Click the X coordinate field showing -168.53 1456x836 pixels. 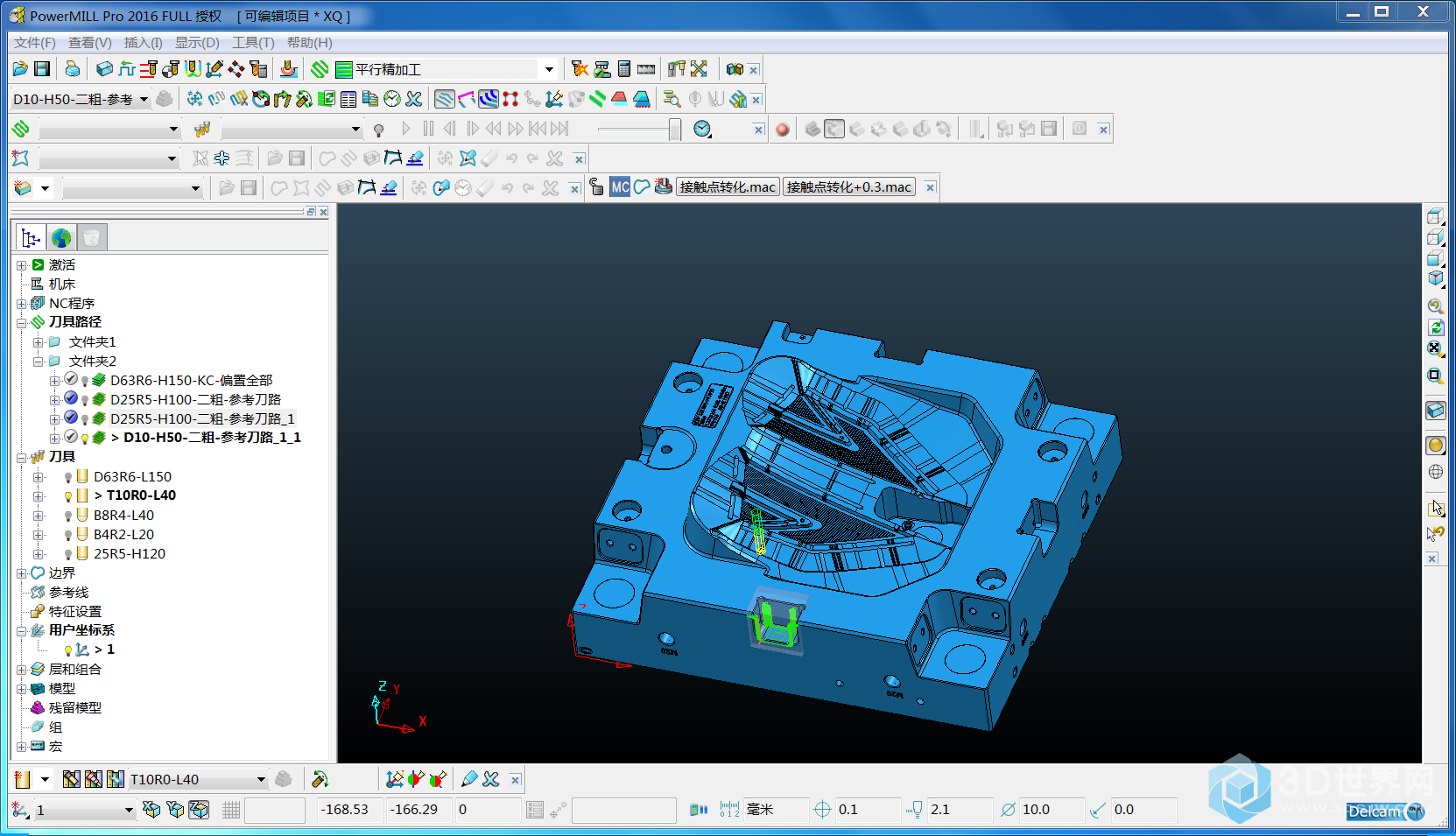tap(349, 810)
